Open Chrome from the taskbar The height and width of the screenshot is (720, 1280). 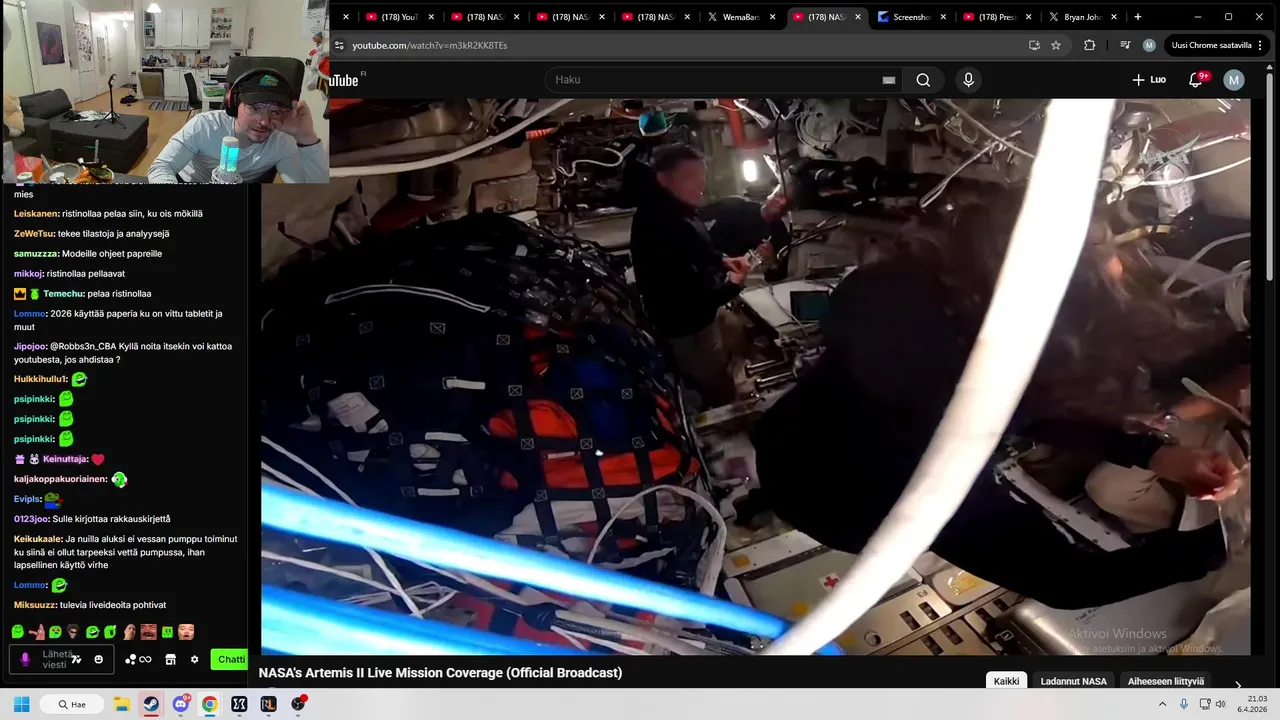tap(209, 704)
